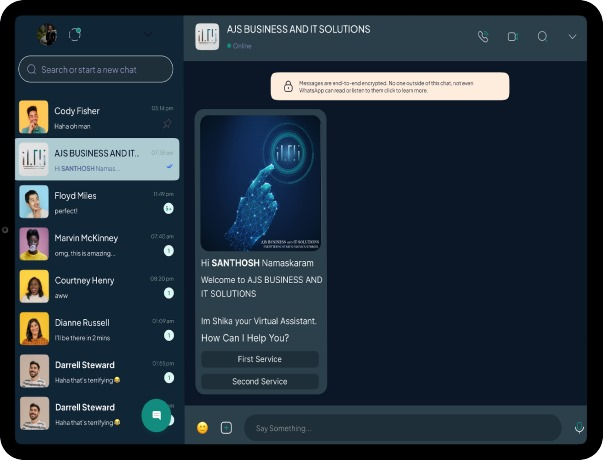Screen dimensions: 603x460
Task: Click the search icon in chat header
Action: click(542, 37)
